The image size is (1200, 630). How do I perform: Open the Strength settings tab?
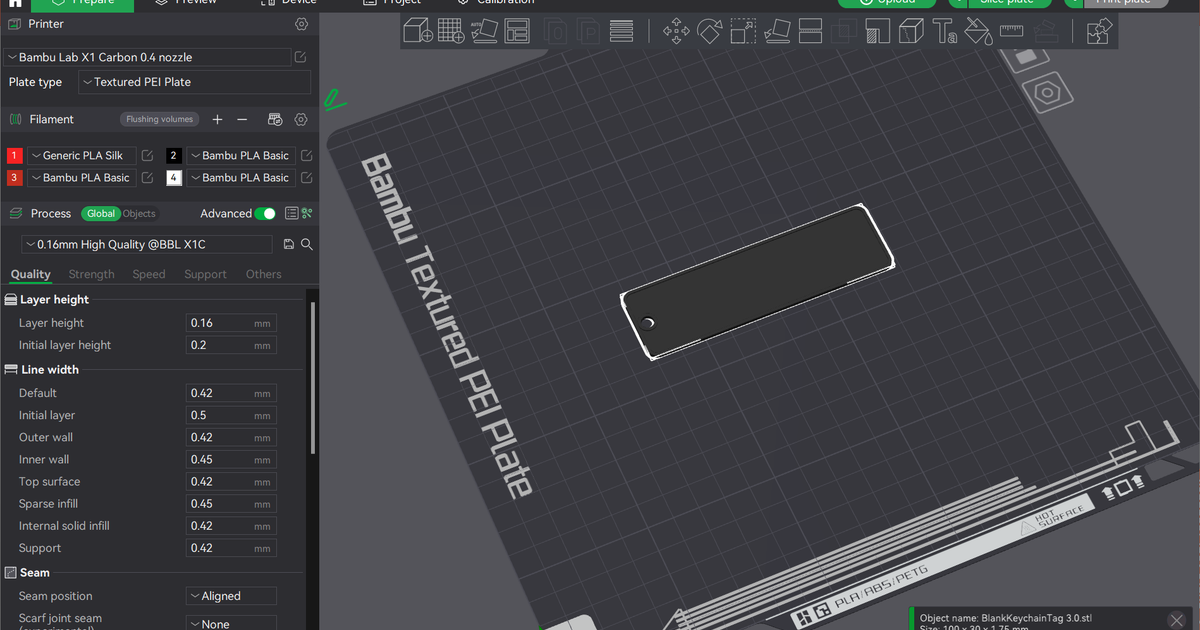(x=91, y=273)
